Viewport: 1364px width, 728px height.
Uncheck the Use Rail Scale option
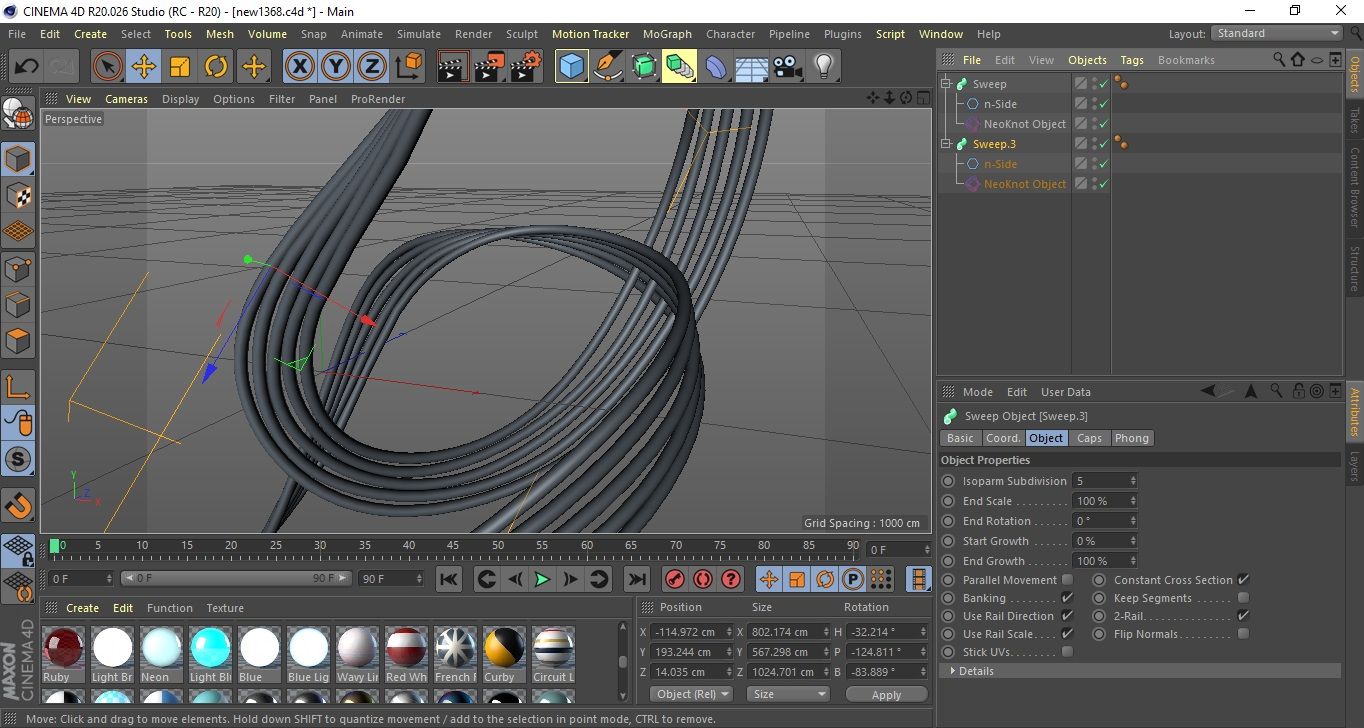pyautogui.click(x=1067, y=634)
